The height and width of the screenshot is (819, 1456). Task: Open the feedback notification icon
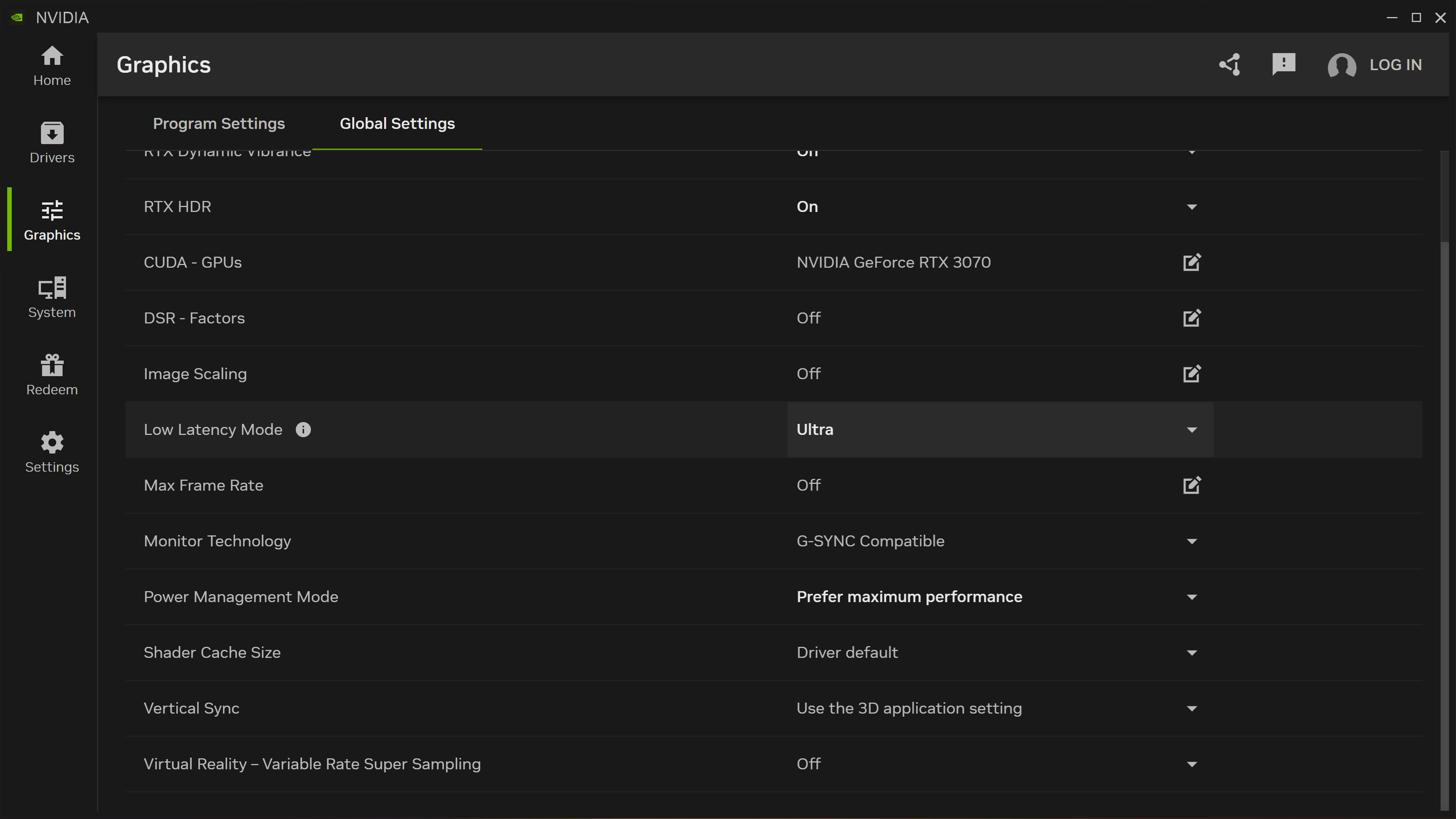pos(1283,64)
